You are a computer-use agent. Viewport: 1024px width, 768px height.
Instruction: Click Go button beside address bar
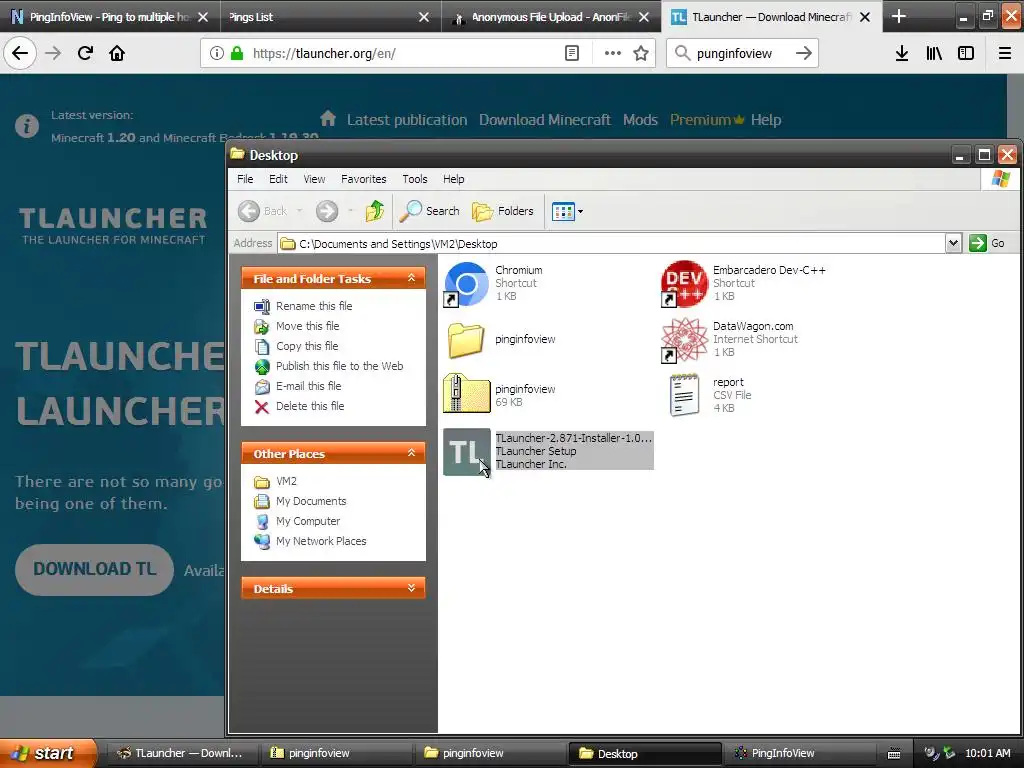pyautogui.click(x=987, y=244)
